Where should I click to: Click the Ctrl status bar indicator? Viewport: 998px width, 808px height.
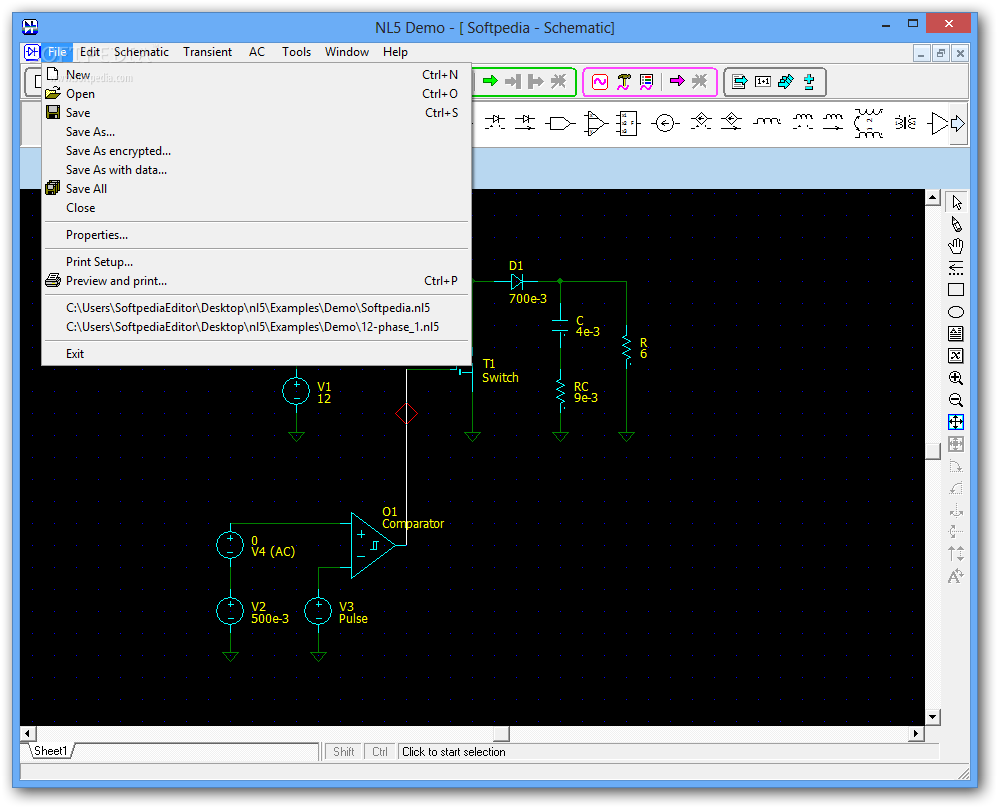tap(380, 752)
